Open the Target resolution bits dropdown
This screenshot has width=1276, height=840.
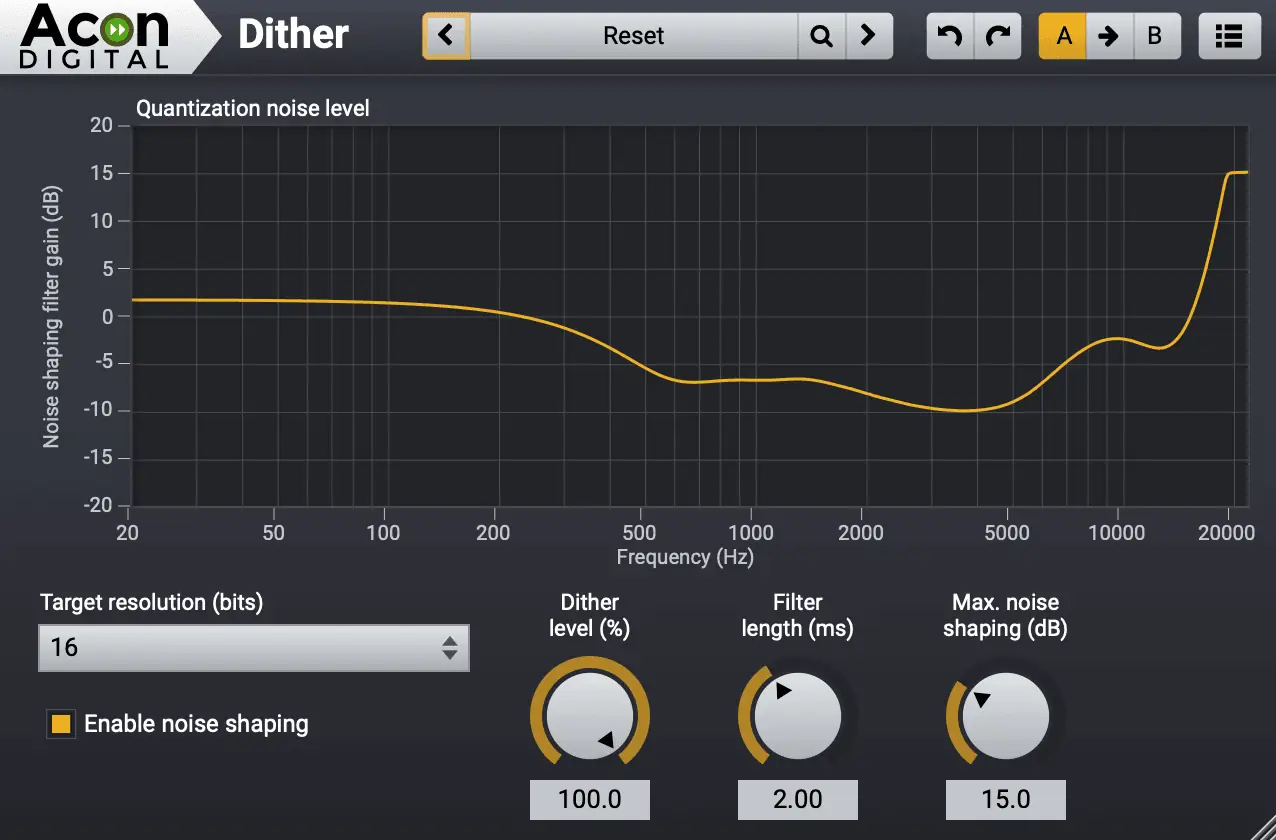click(x=253, y=648)
